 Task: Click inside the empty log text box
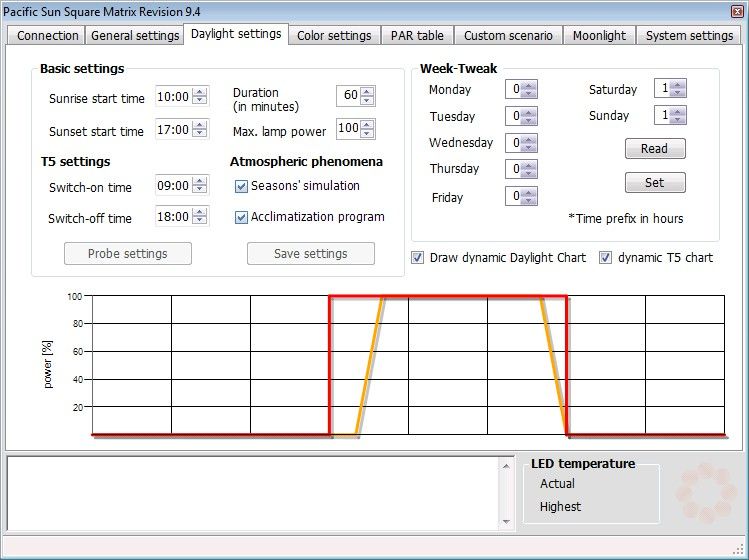pyautogui.click(x=253, y=493)
